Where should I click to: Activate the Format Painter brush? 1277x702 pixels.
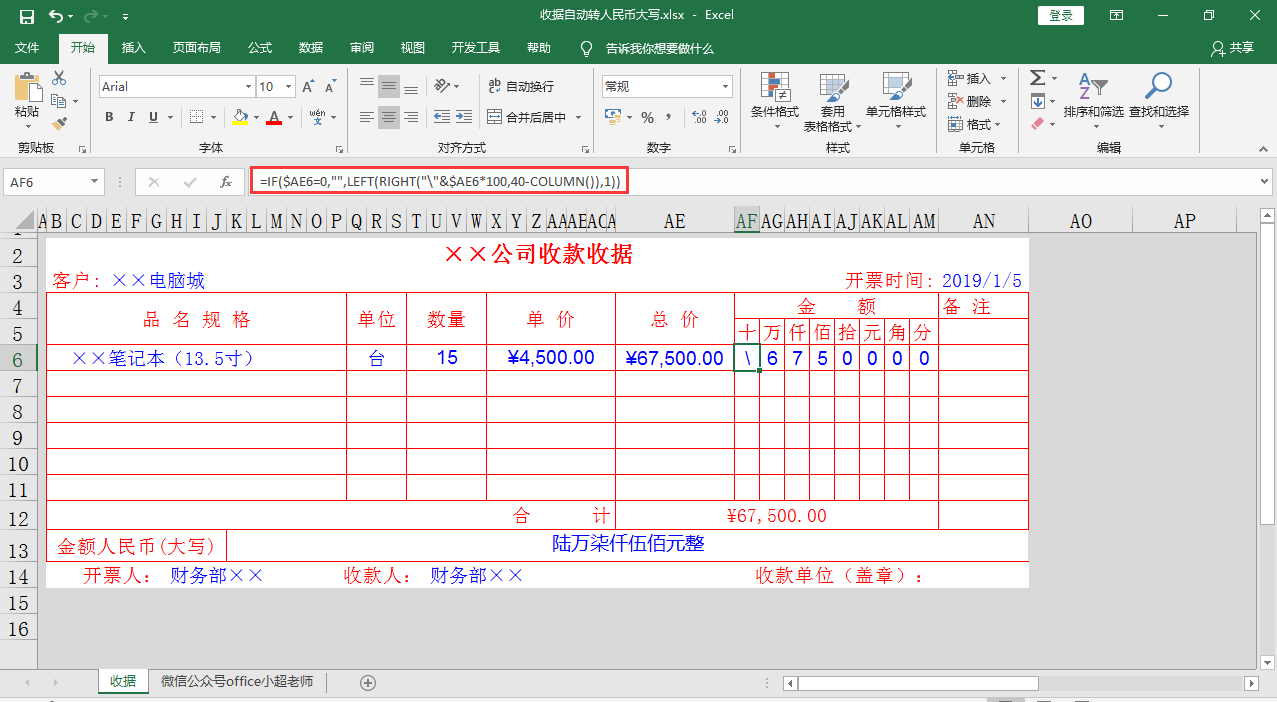pyautogui.click(x=59, y=124)
